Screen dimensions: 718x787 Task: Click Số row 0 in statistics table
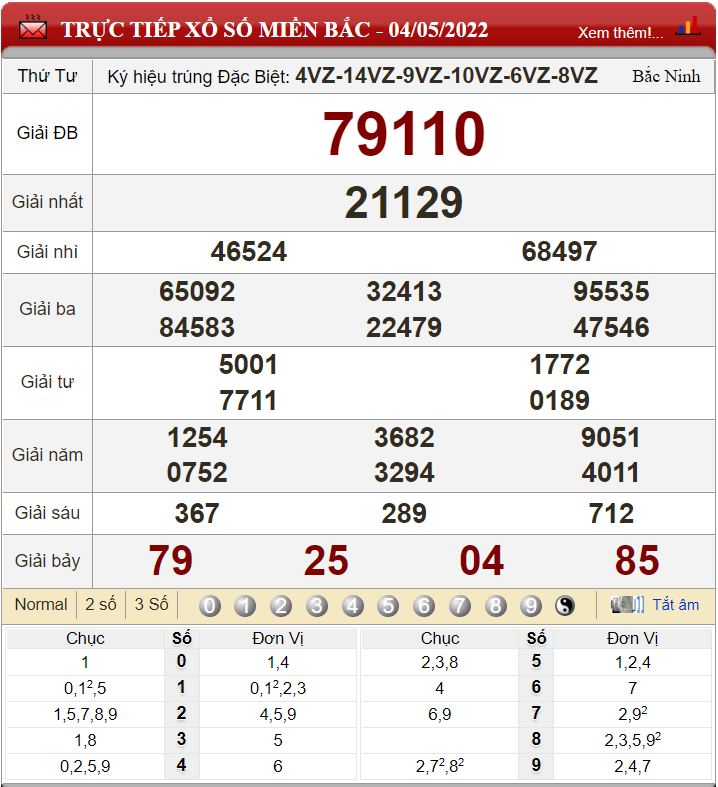181,662
